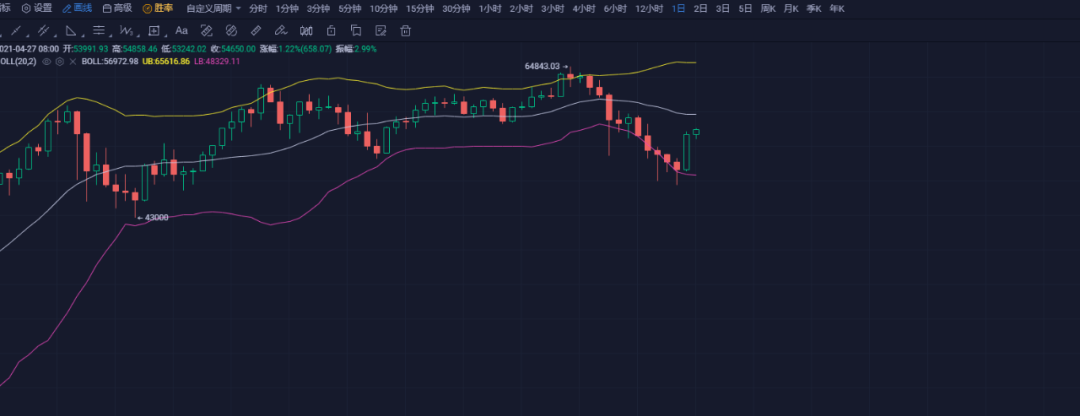Toggle the lock drawings icon
This screenshot has width=1080, height=416.
(331, 30)
